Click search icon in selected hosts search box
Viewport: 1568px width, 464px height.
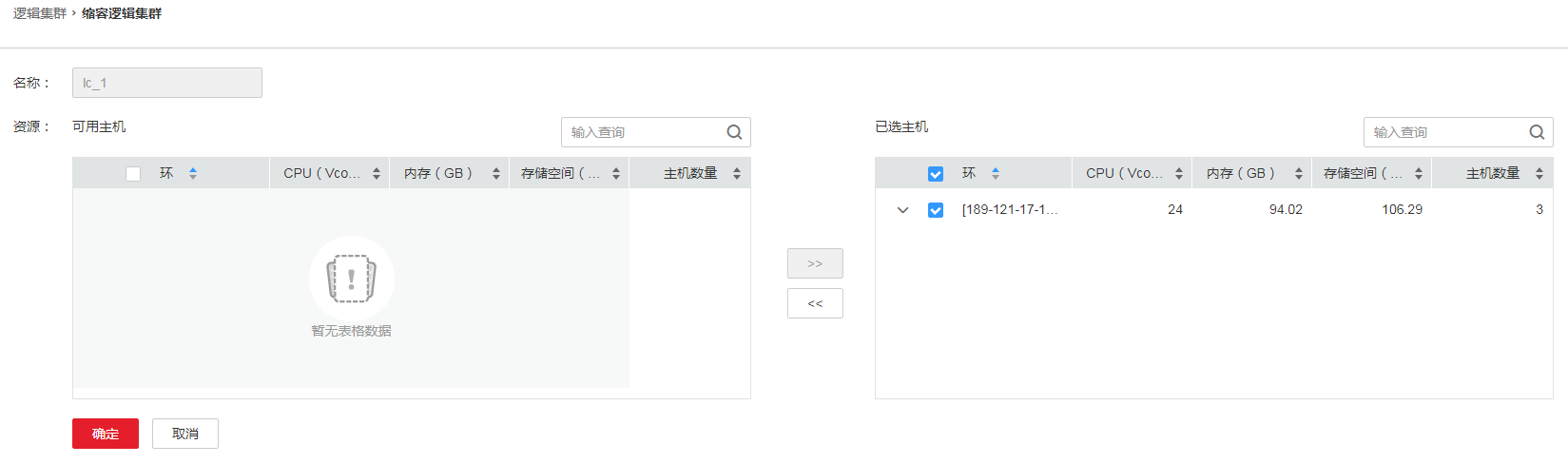(1537, 132)
